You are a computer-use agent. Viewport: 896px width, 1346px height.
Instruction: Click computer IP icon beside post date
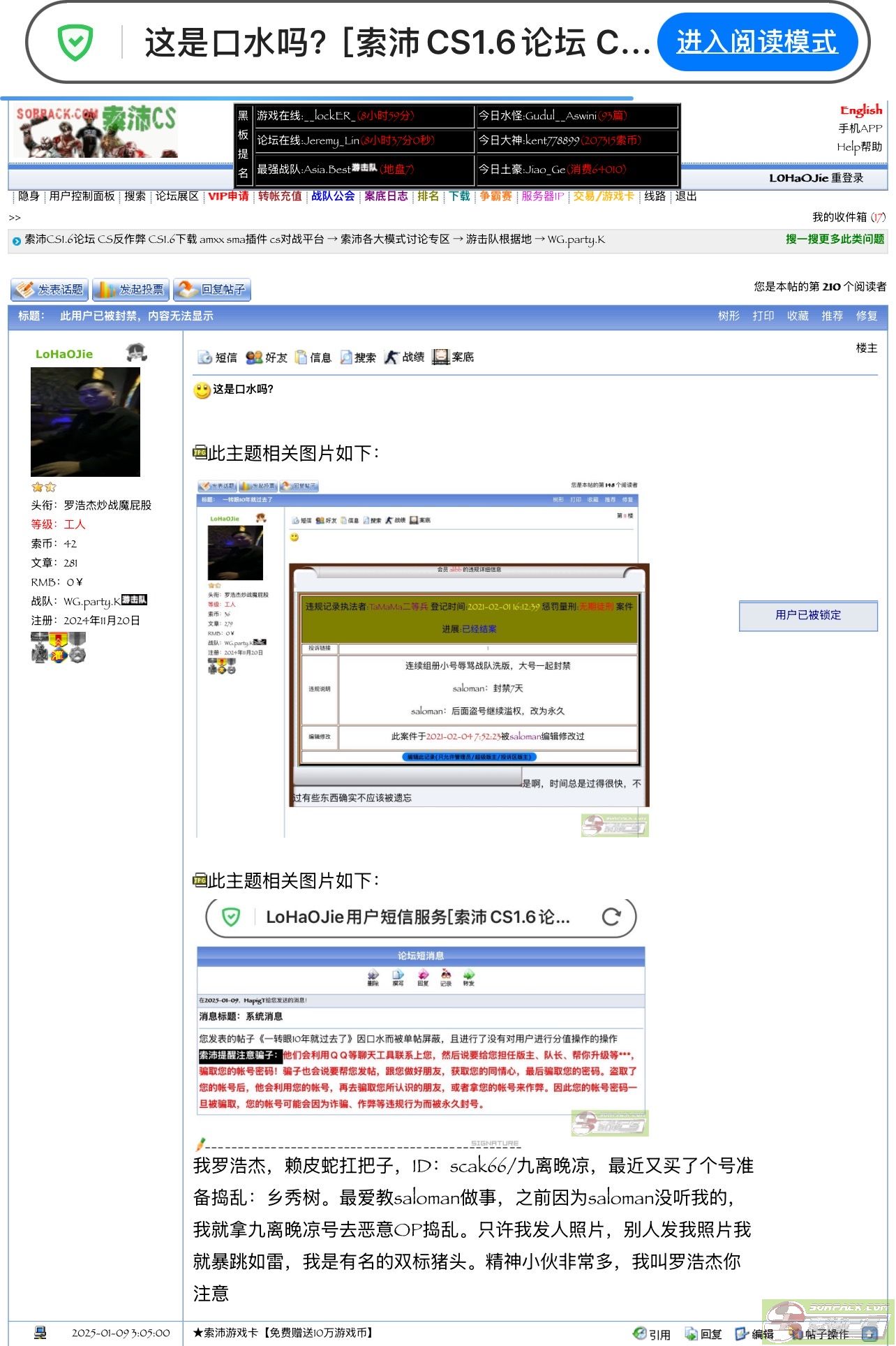pos(40,1333)
